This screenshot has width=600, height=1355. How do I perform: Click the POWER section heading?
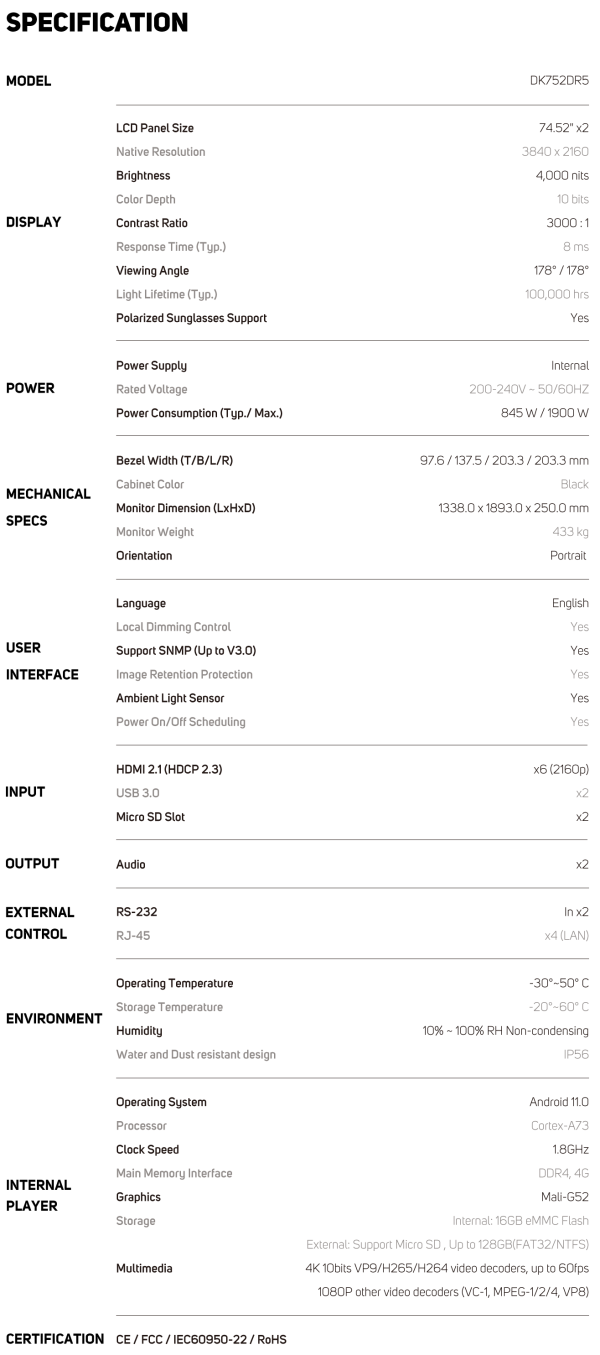pos(28,389)
